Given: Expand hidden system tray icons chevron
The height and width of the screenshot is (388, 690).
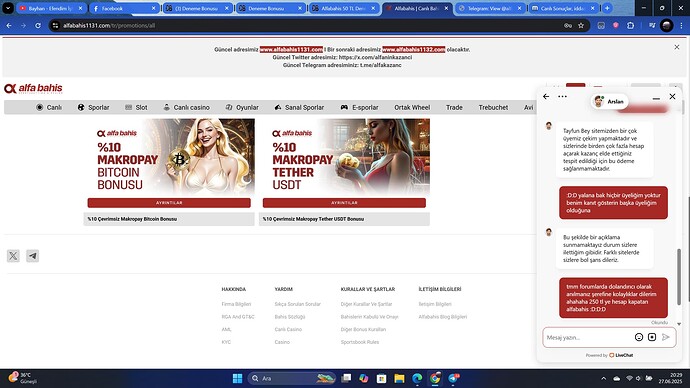Looking at the screenshot, I should [x=604, y=378].
